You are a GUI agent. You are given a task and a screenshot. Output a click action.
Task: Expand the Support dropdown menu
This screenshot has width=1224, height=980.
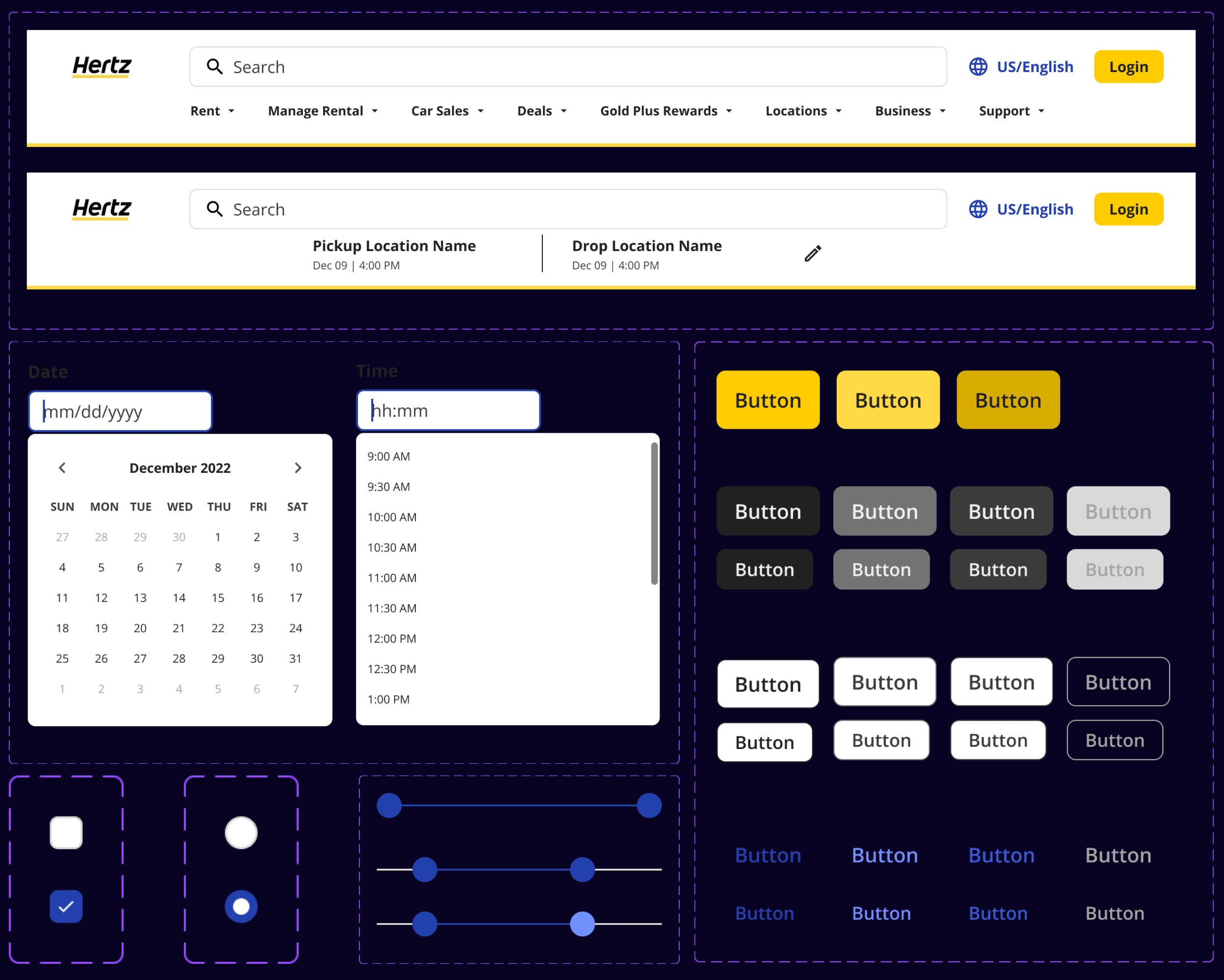click(1011, 111)
